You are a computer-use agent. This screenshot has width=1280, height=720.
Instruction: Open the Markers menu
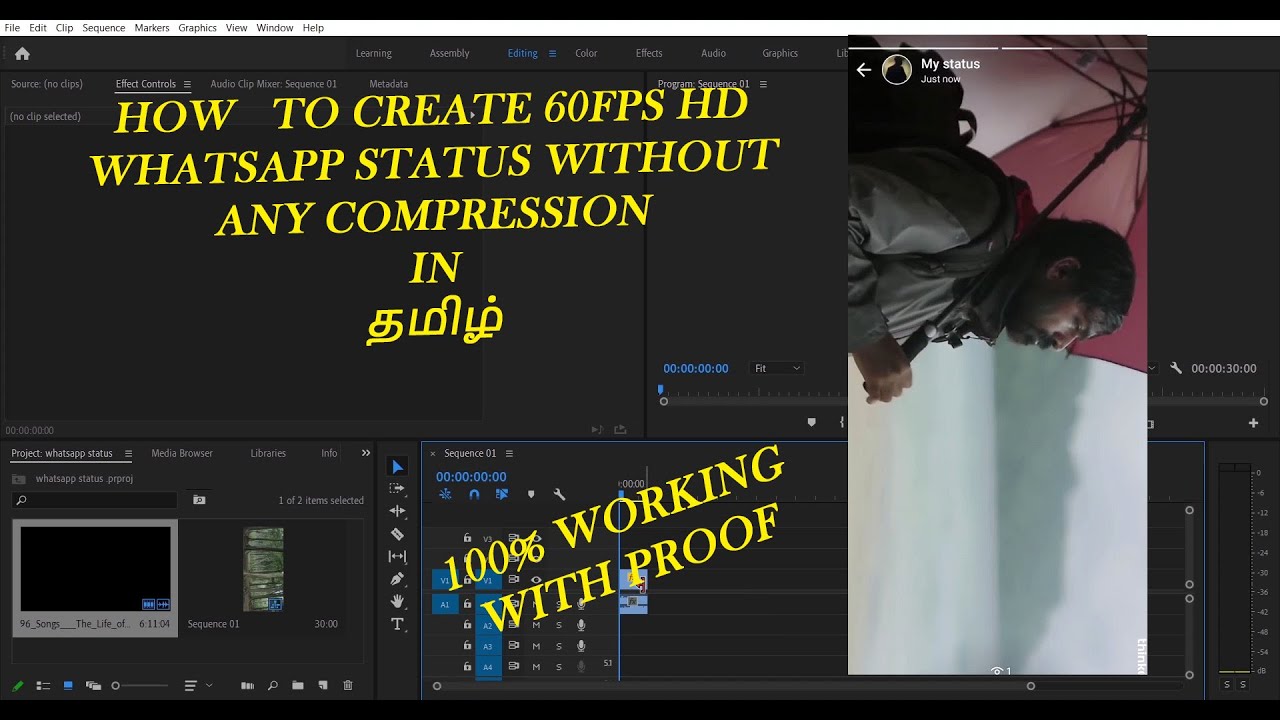tap(152, 28)
